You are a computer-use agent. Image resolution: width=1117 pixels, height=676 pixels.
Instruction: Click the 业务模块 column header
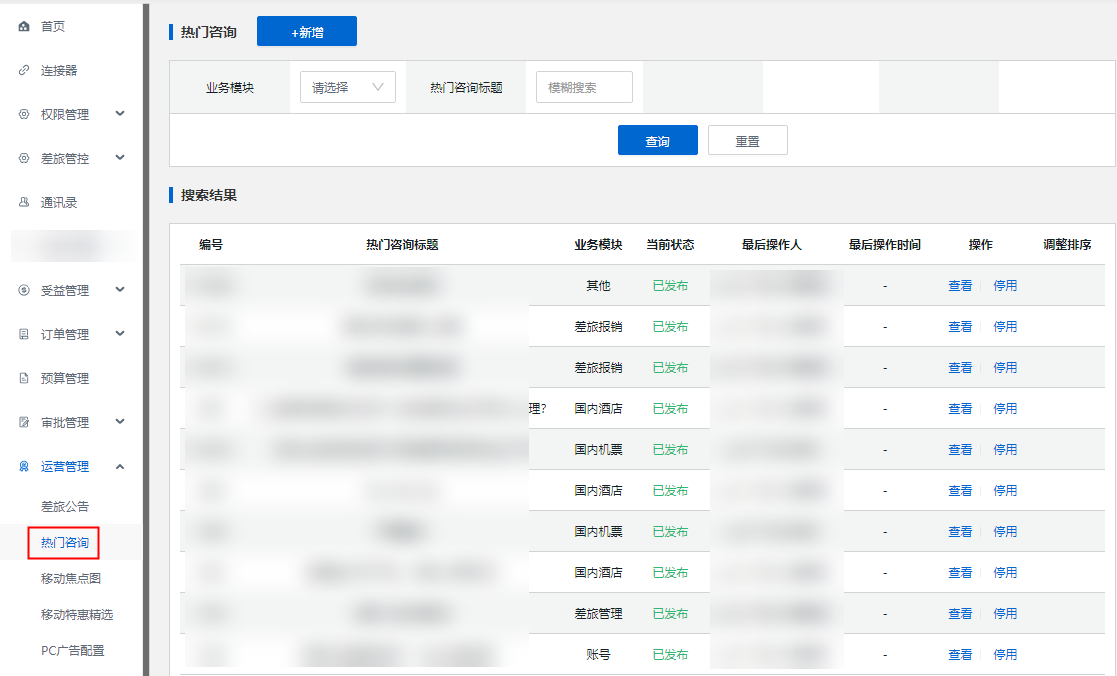pos(598,244)
